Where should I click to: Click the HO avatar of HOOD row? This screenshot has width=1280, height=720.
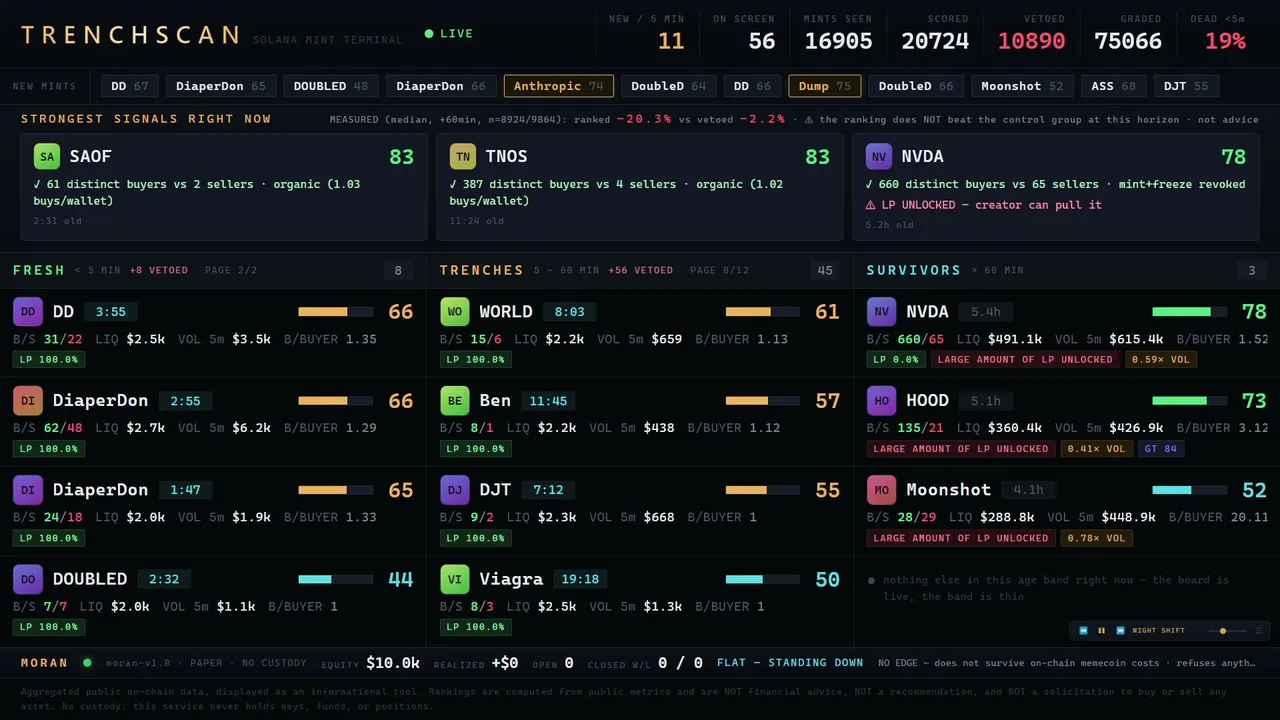click(x=882, y=401)
